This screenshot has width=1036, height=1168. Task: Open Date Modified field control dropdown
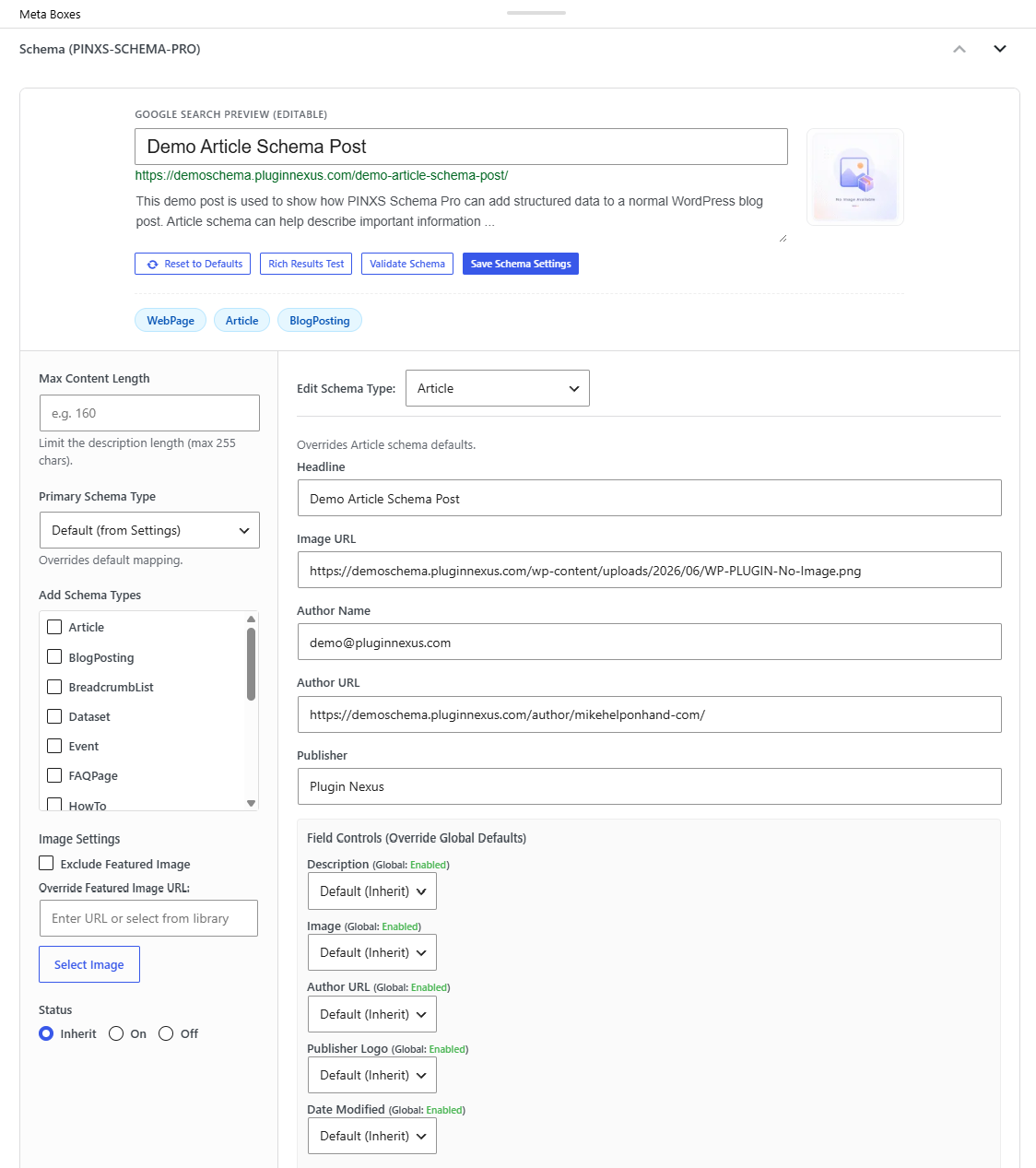coord(372,1136)
